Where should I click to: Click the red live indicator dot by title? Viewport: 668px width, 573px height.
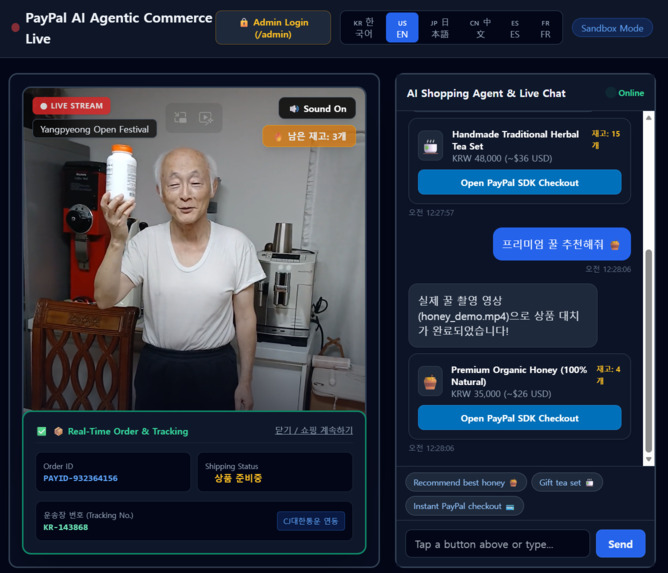[x=15, y=28]
